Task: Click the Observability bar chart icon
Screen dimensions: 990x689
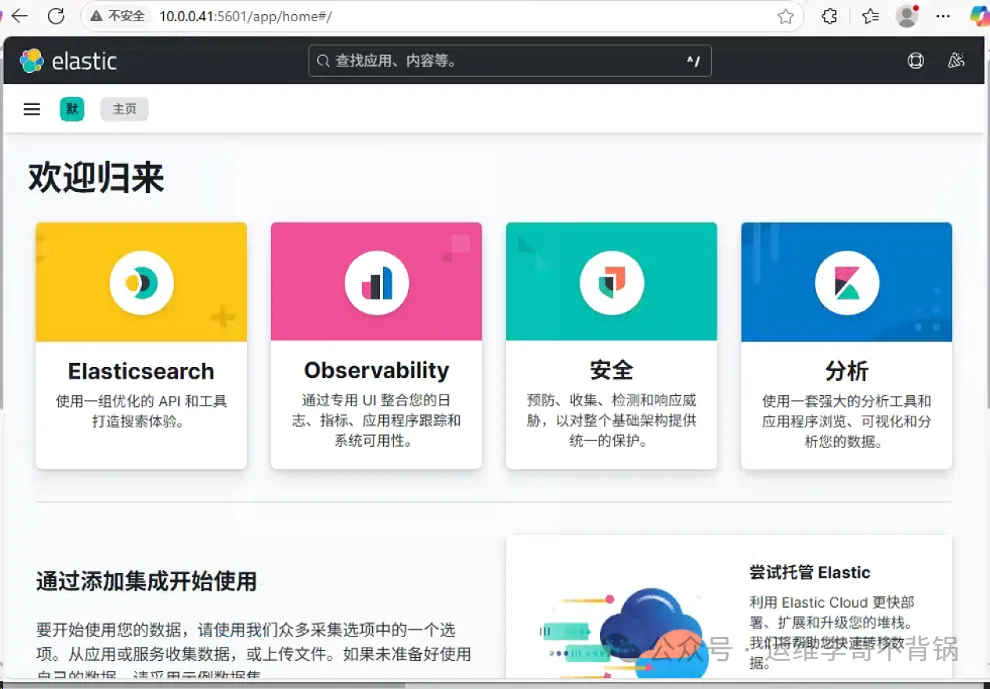Action: 377,283
